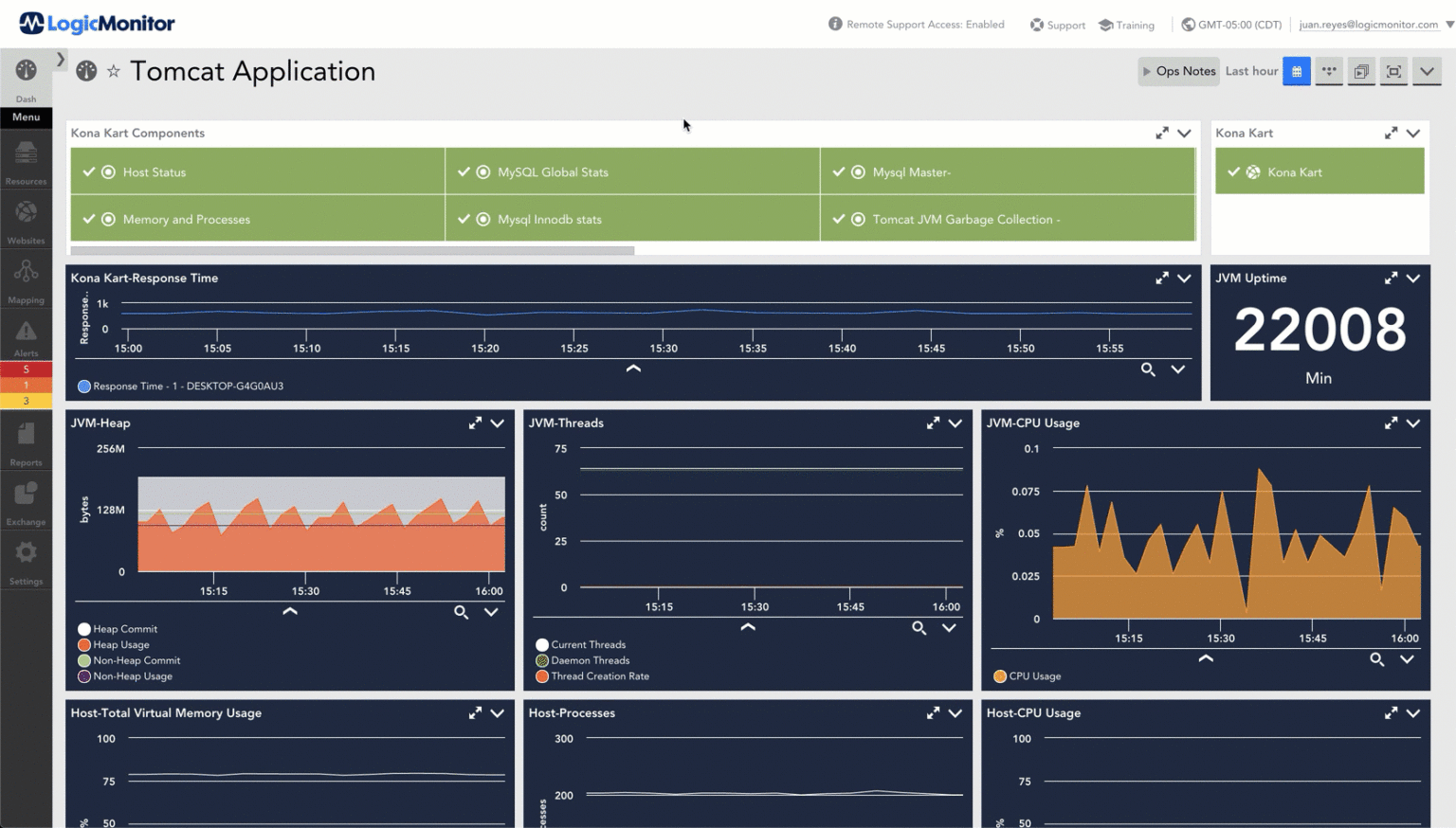This screenshot has width=1456, height=828.
Task: Open the Exchange puzzle icon
Action: [x=26, y=495]
